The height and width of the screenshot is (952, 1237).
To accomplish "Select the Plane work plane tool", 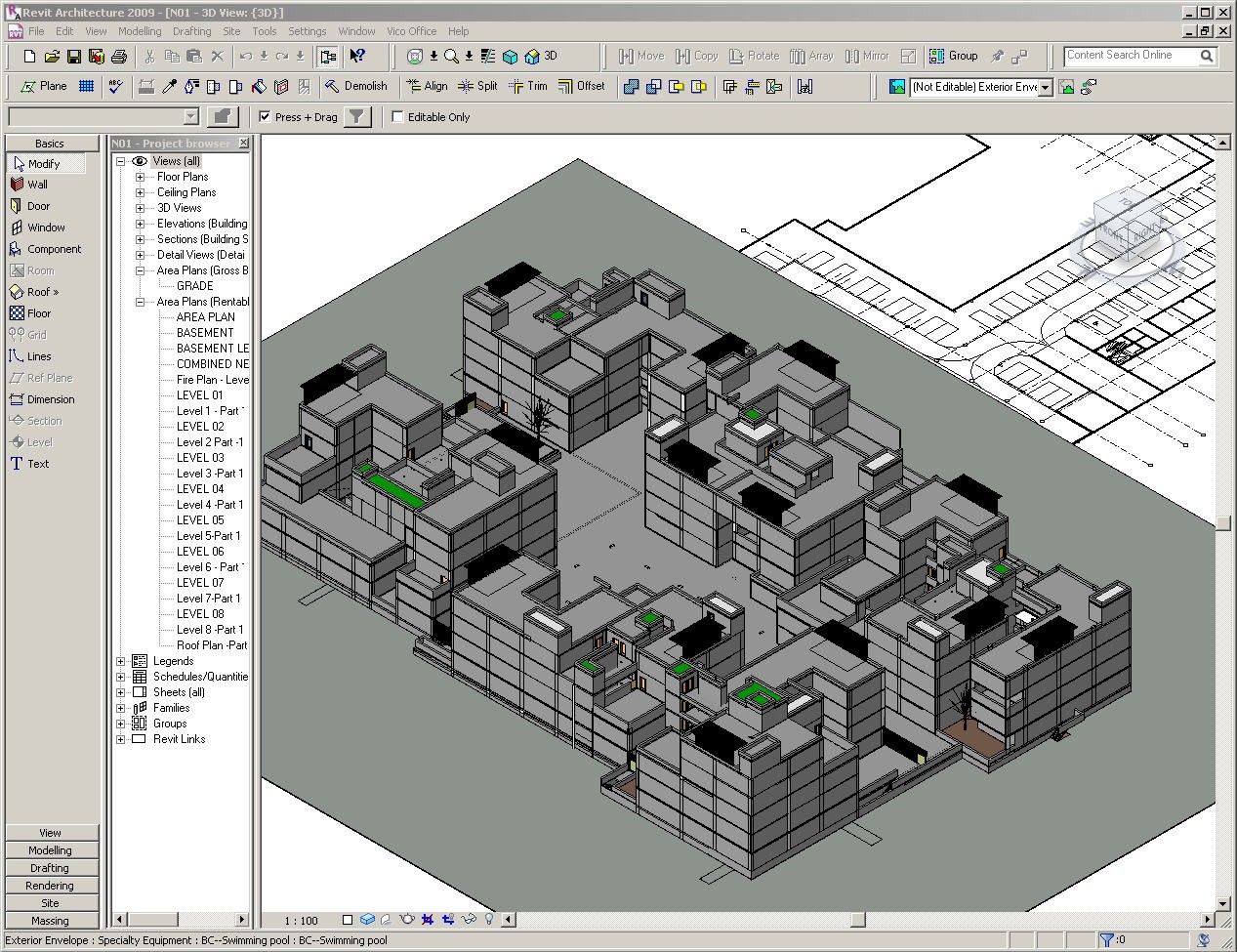I will (44, 87).
